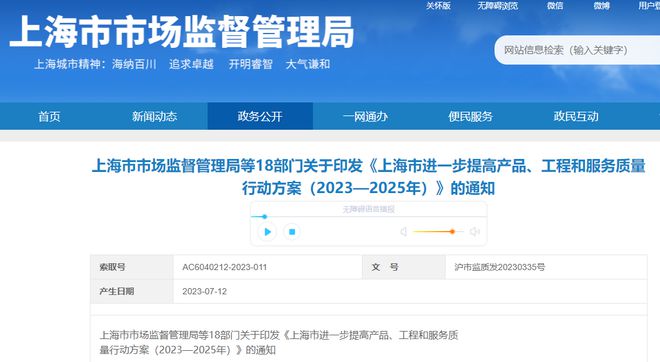Click the volume up speaker icon
Screen dimensions: 660x362
coord(475,232)
